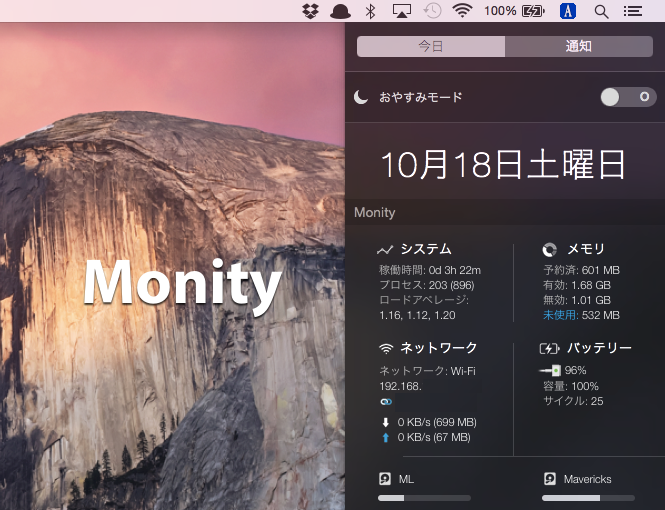665x510 pixels.
Task: Click the 未使用: 532 MB line
Action: [581, 315]
